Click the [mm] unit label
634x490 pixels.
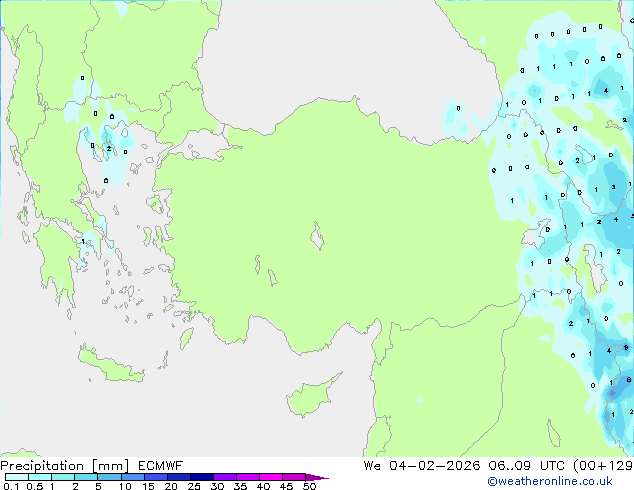coord(110,466)
